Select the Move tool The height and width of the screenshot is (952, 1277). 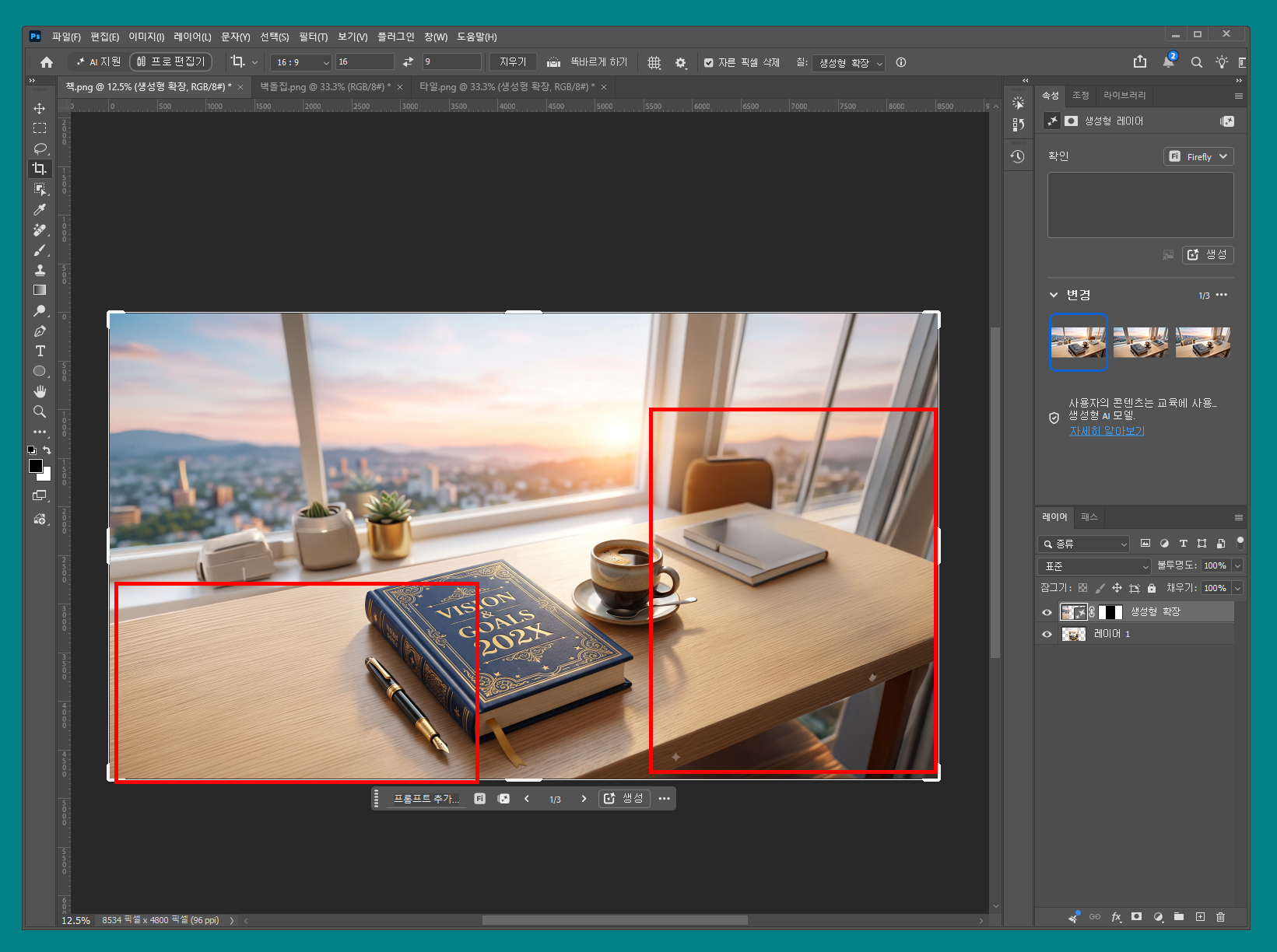point(40,108)
